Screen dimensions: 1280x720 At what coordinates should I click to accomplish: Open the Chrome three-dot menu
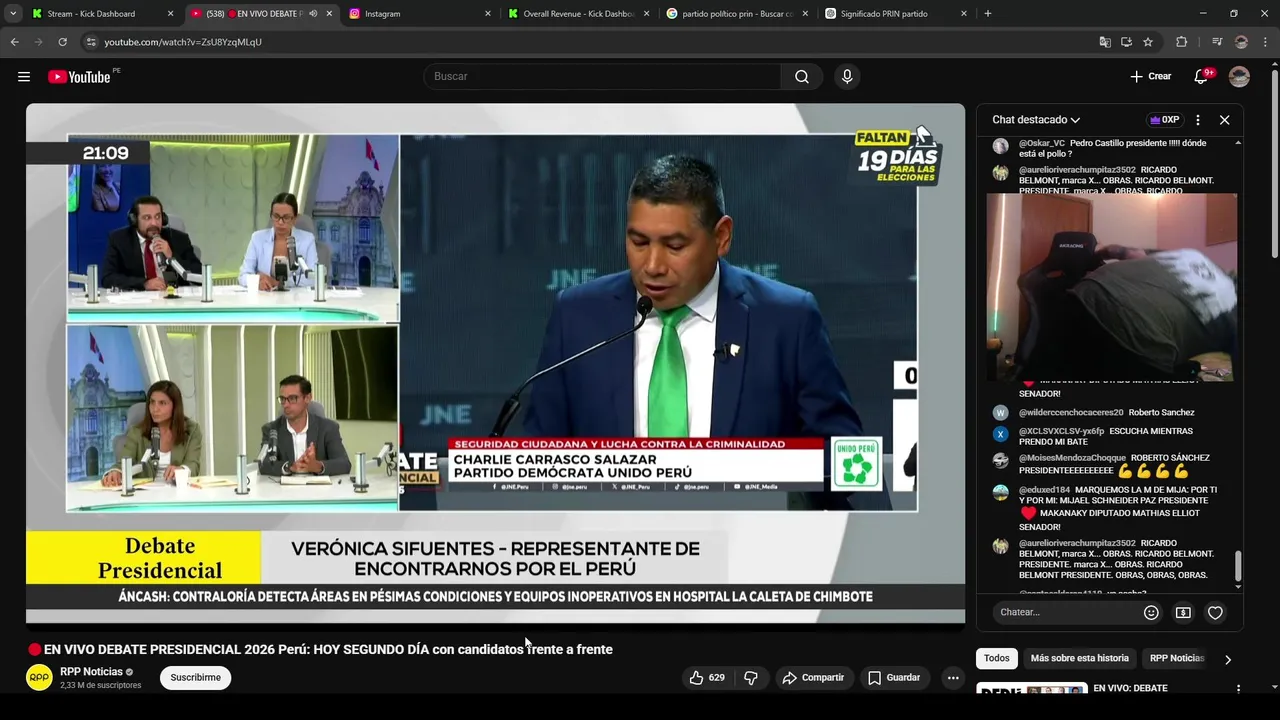[1265, 42]
